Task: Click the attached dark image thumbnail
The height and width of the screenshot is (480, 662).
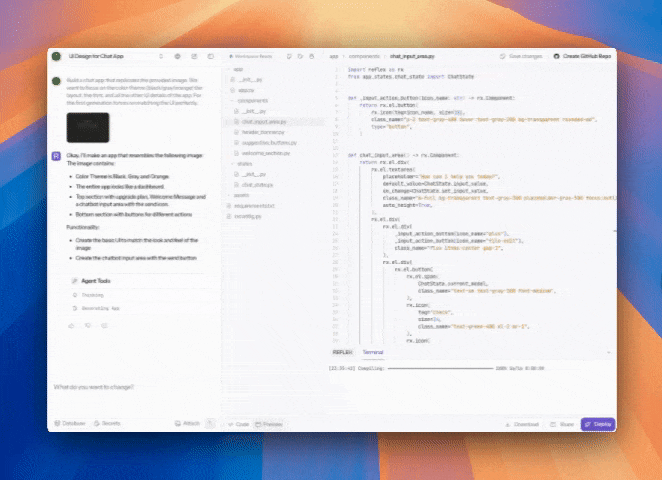Action: coord(88,127)
